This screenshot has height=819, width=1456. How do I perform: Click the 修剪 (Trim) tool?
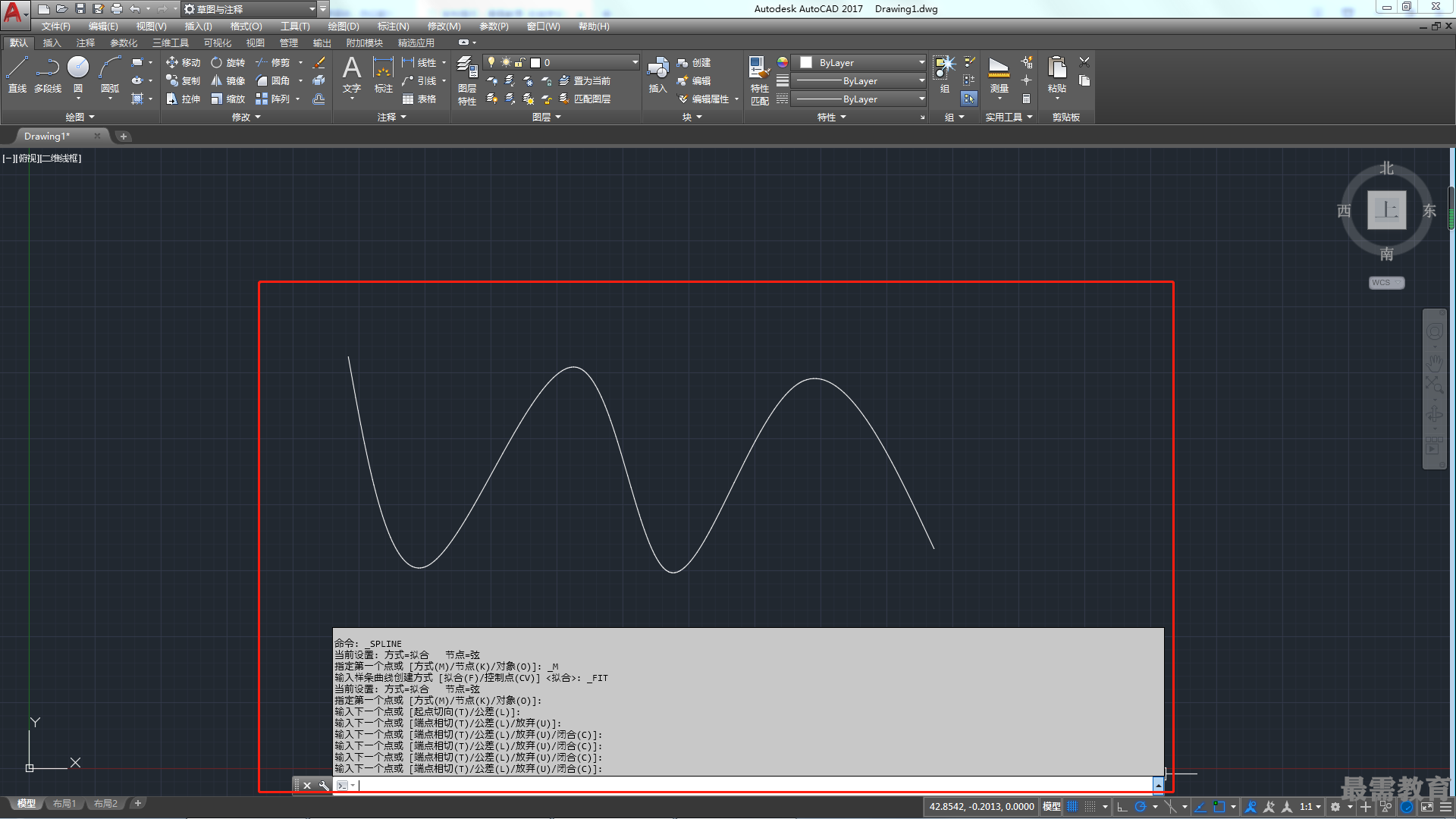tap(272, 62)
